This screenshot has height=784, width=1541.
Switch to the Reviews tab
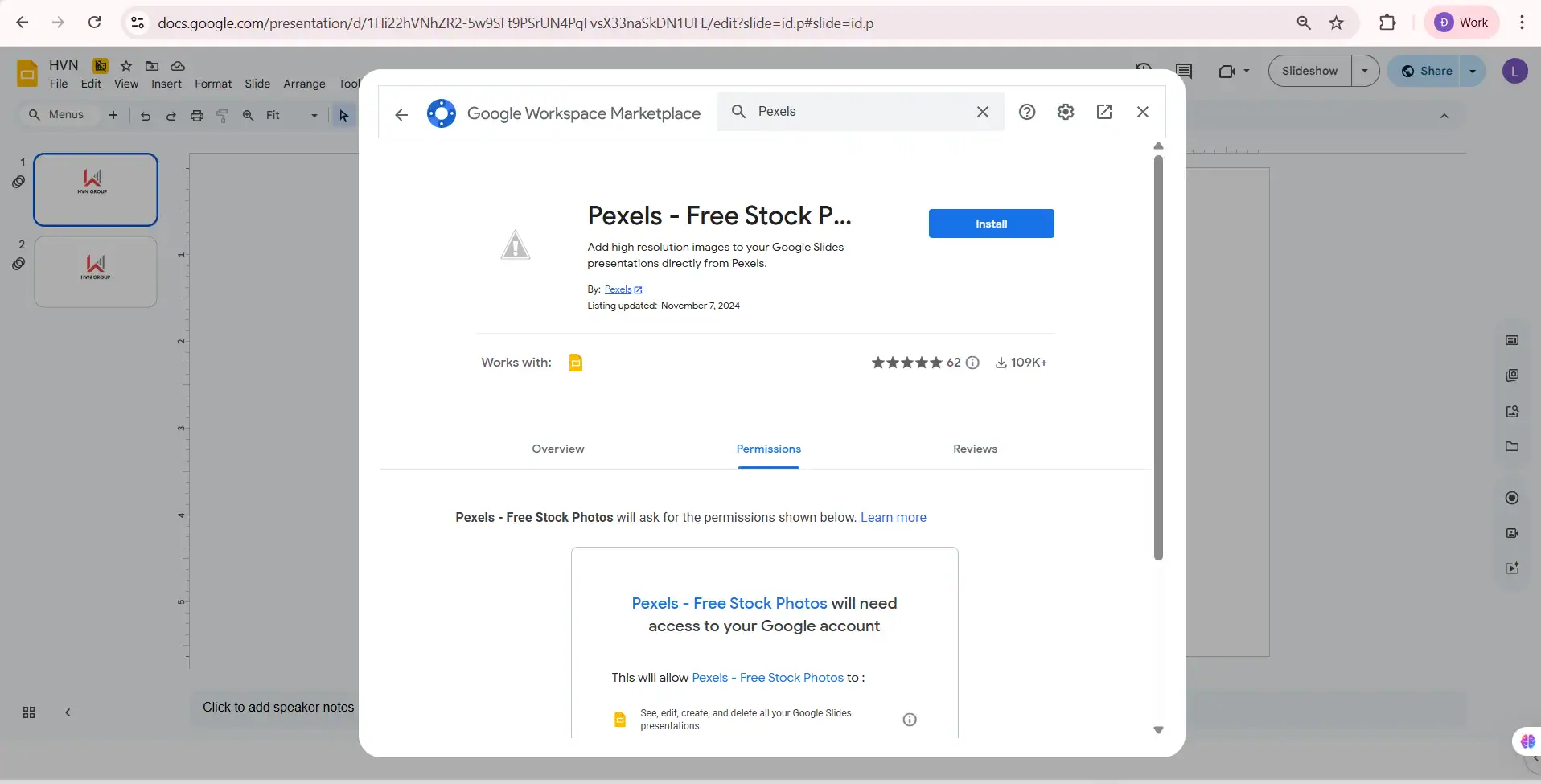(975, 449)
